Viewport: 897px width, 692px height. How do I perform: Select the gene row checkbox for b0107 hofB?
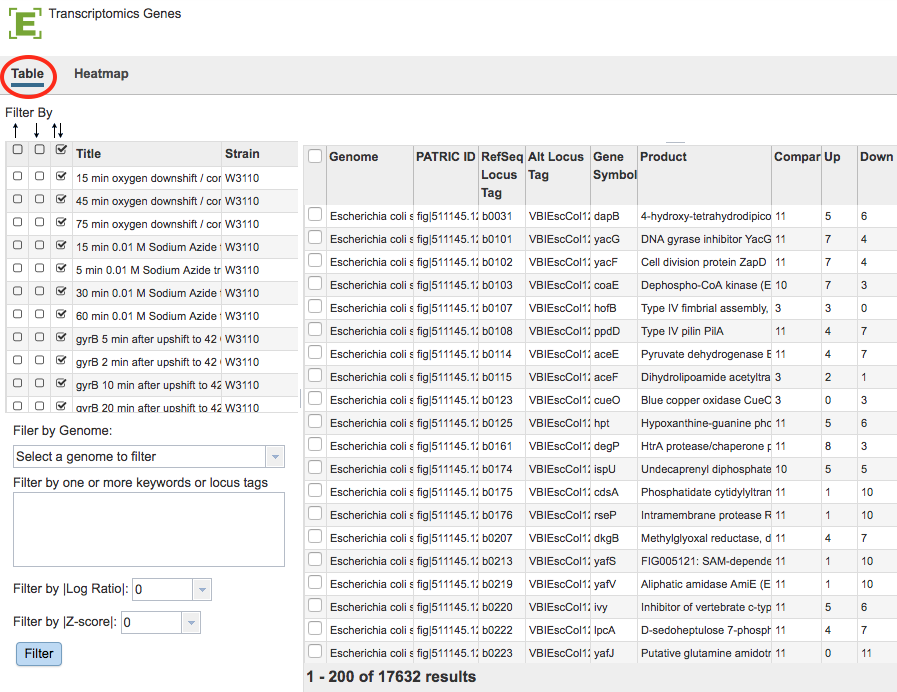click(x=315, y=306)
